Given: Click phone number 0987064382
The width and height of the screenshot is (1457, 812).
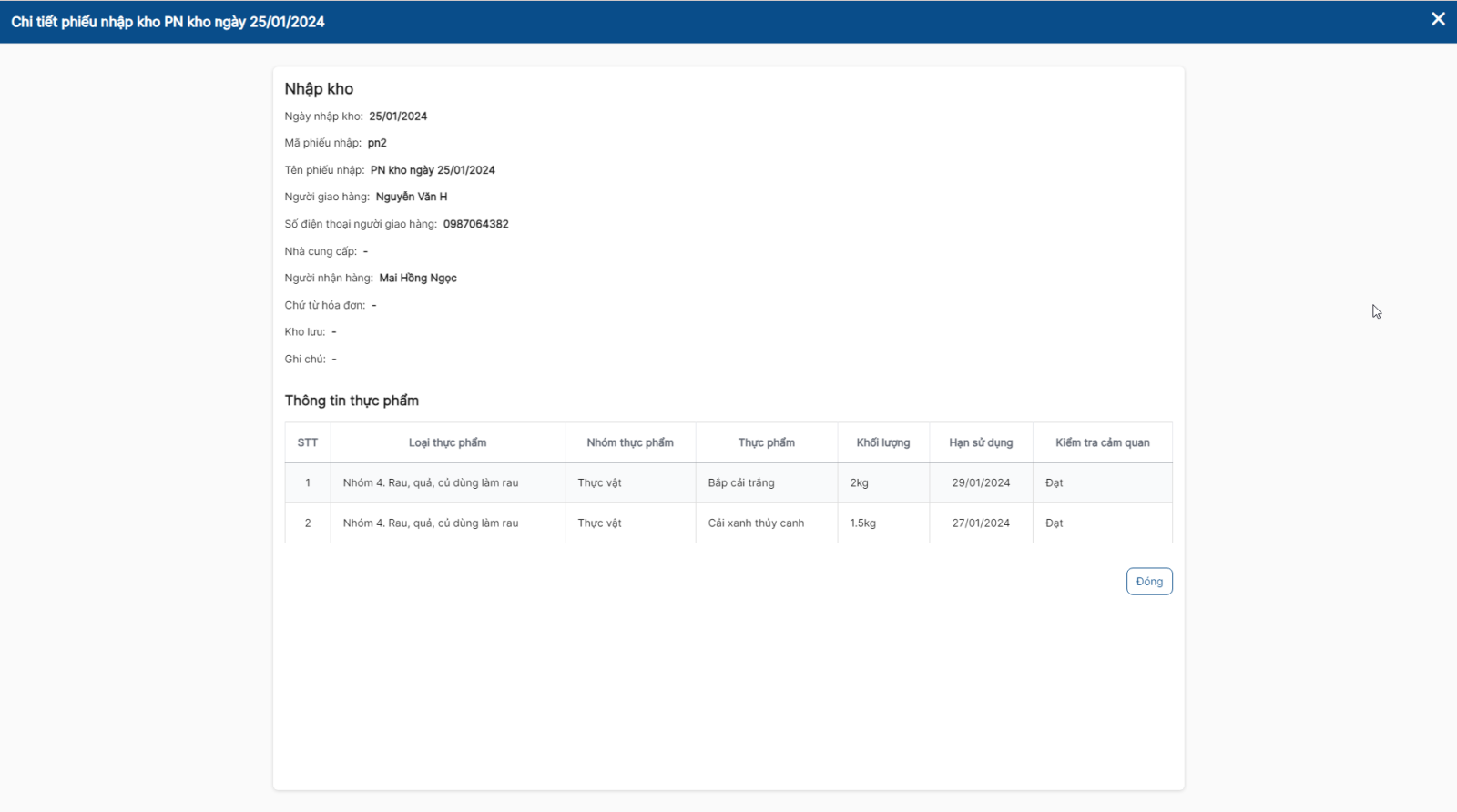Looking at the screenshot, I should click(x=475, y=224).
